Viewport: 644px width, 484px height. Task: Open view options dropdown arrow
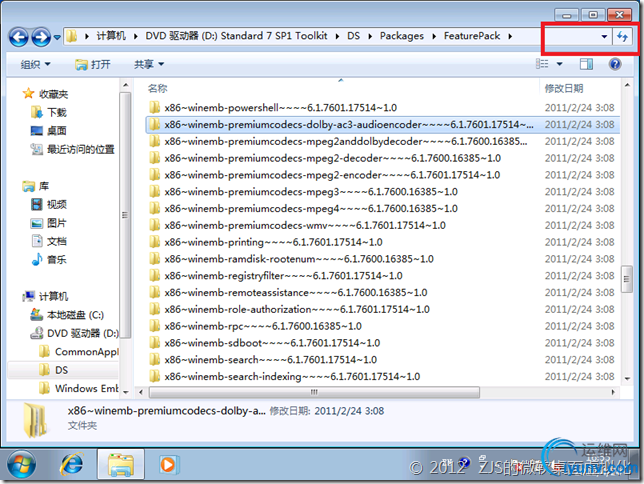[x=559, y=64]
